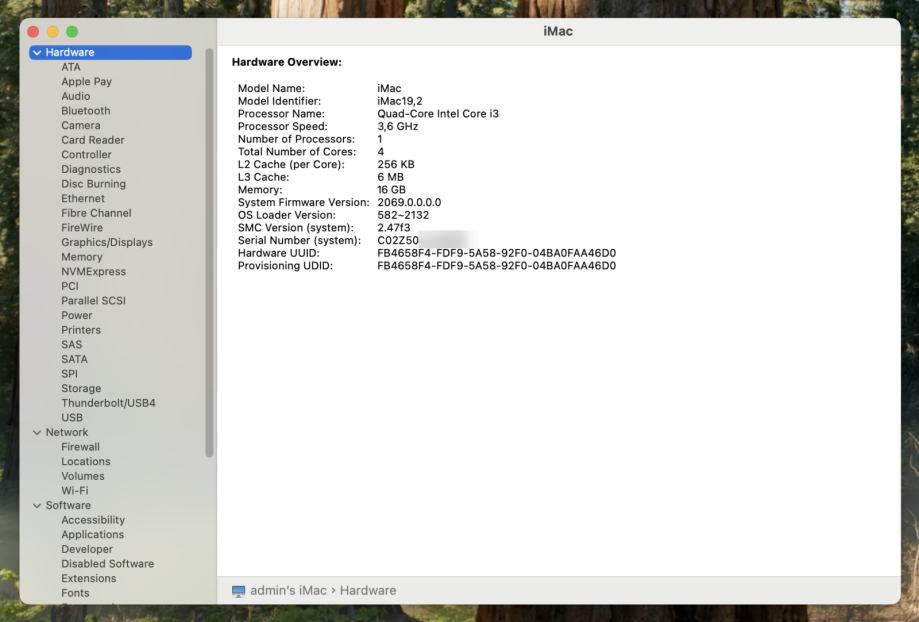The image size is (919, 622).
Task: Open Firewall under Network
Action: pyautogui.click(x=80, y=447)
